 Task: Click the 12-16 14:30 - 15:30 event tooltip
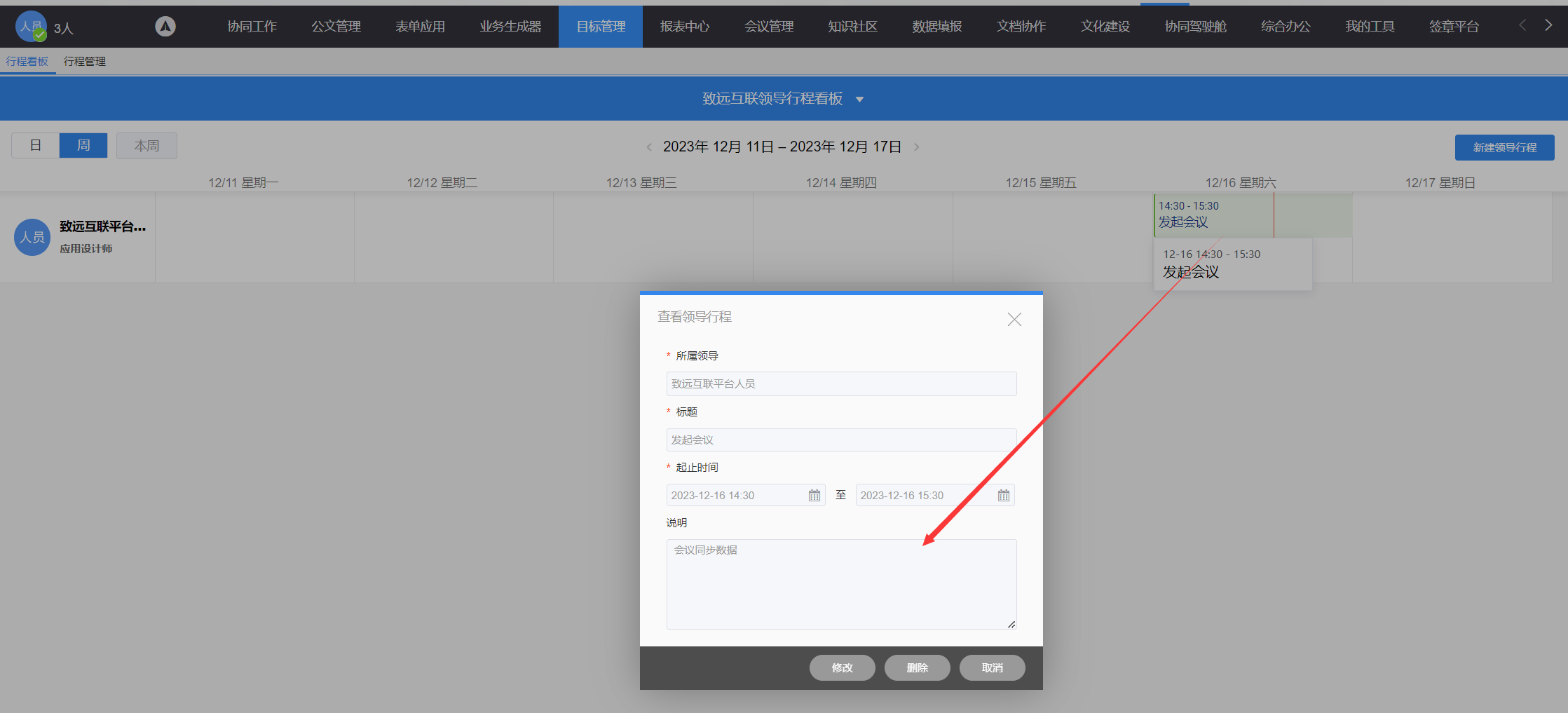[x=1233, y=264]
